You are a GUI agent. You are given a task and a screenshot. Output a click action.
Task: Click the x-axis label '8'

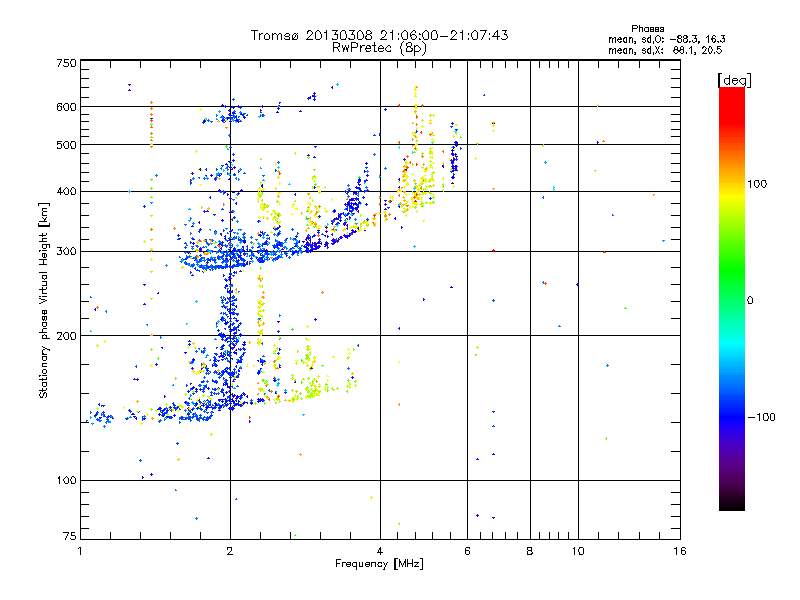[530, 551]
